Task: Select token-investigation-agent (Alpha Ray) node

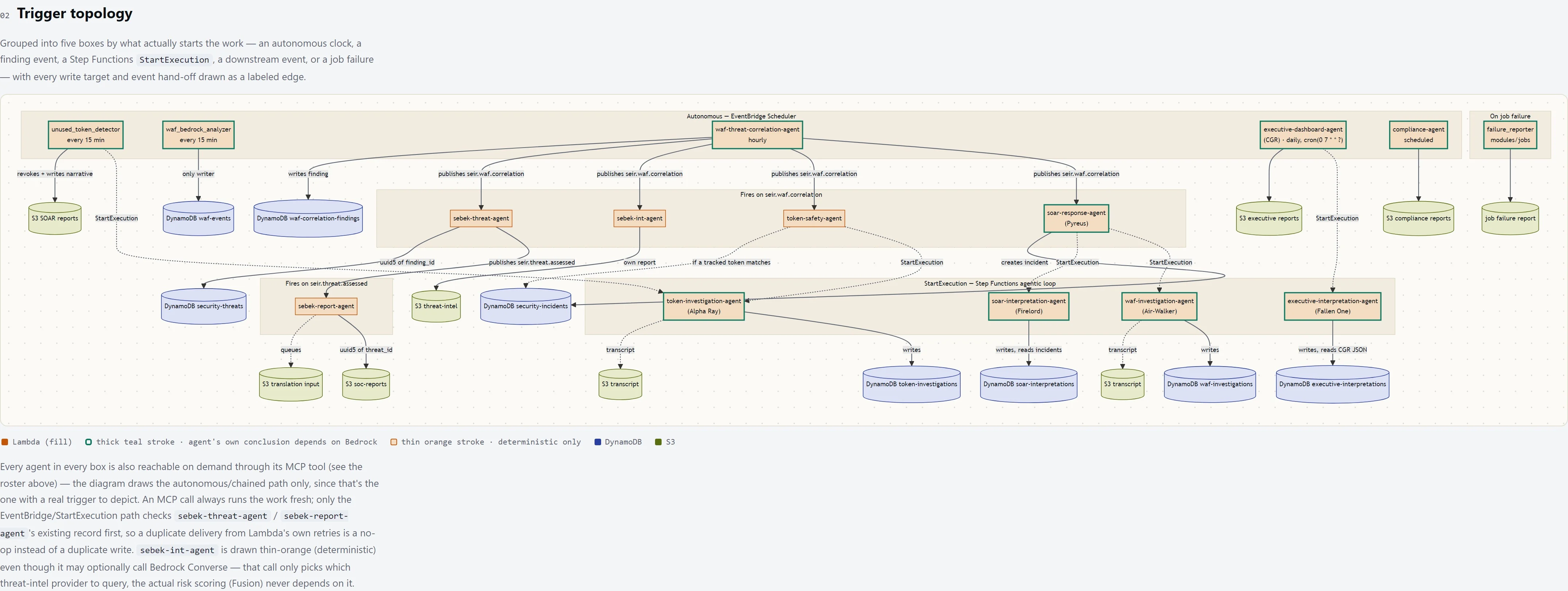Action: [703, 306]
